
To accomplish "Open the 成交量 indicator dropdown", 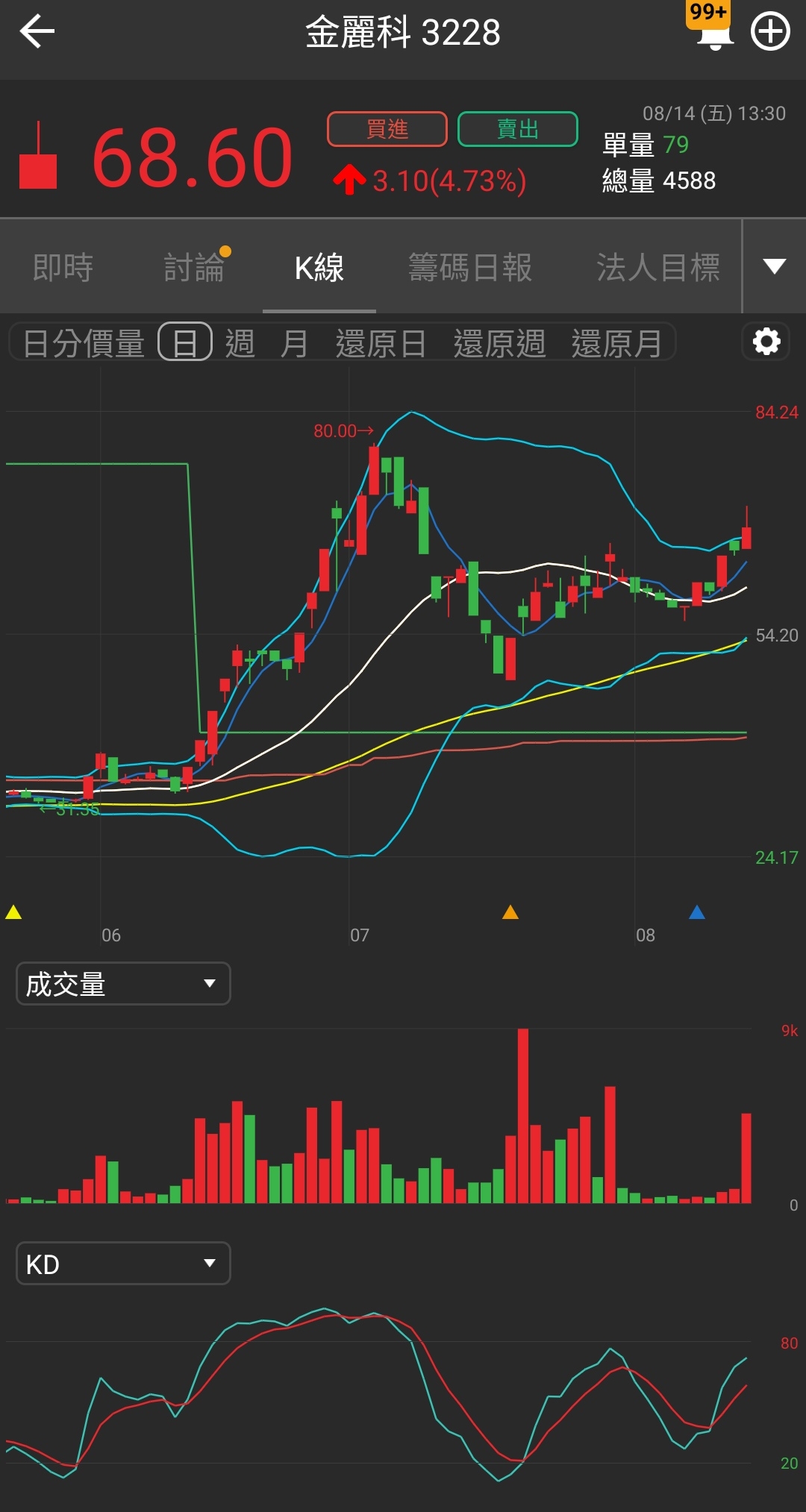I will pos(123,984).
